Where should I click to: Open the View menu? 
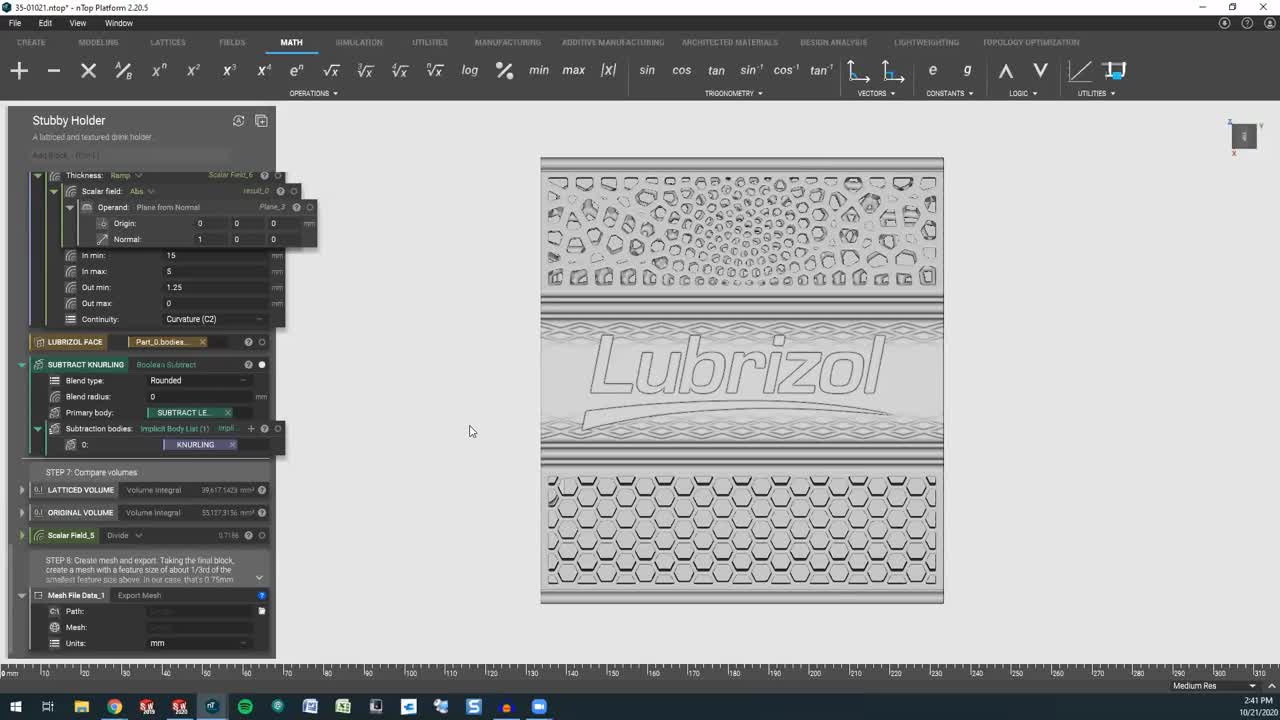coord(77,23)
